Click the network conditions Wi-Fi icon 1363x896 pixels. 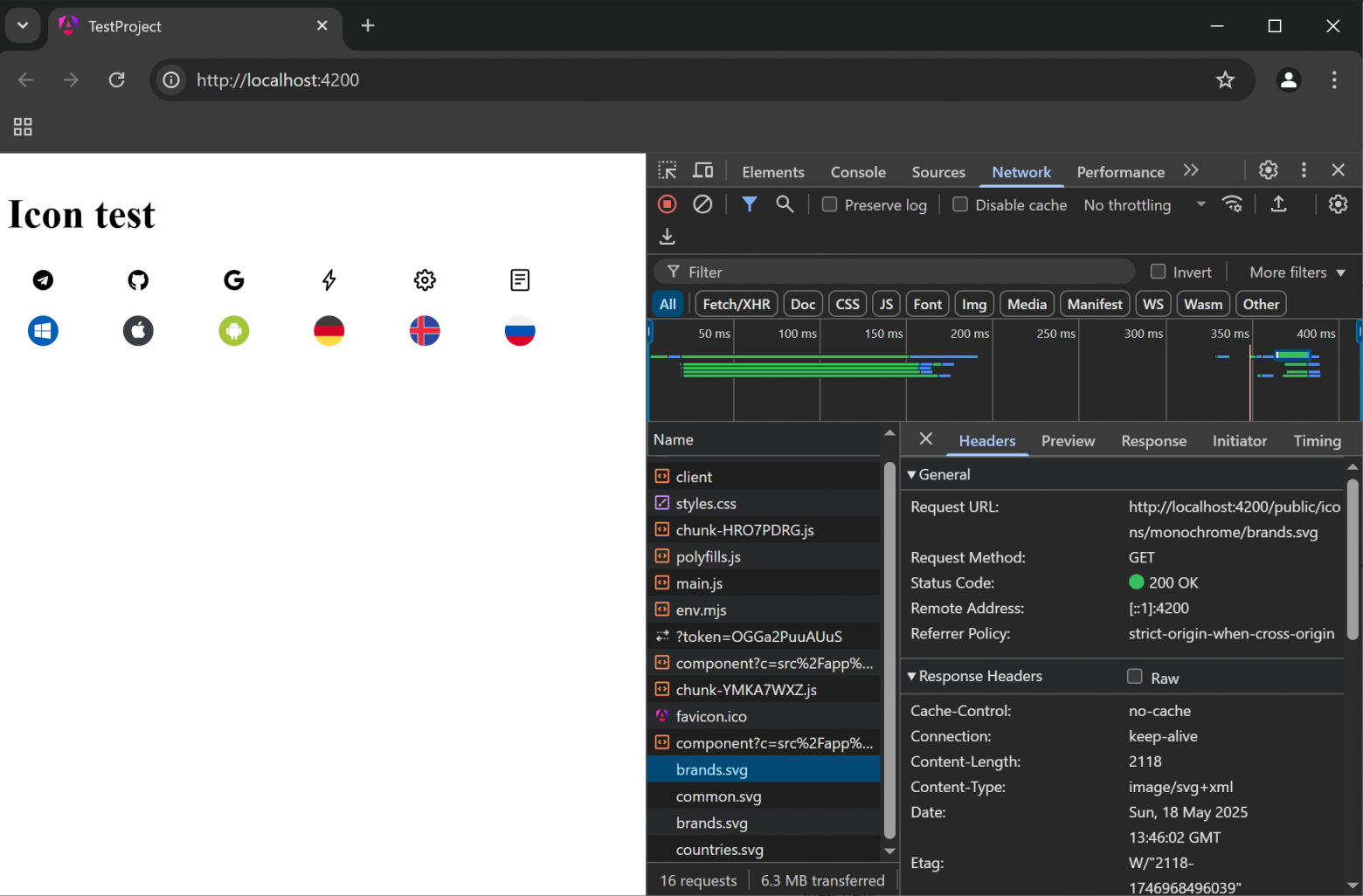coord(1232,204)
